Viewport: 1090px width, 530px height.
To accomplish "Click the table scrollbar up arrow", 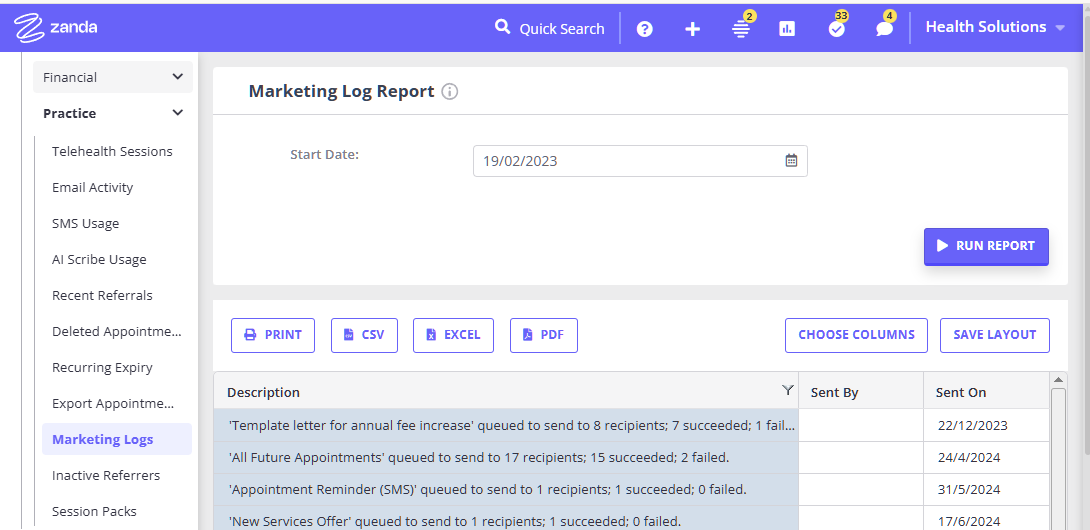I will (1058, 380).
